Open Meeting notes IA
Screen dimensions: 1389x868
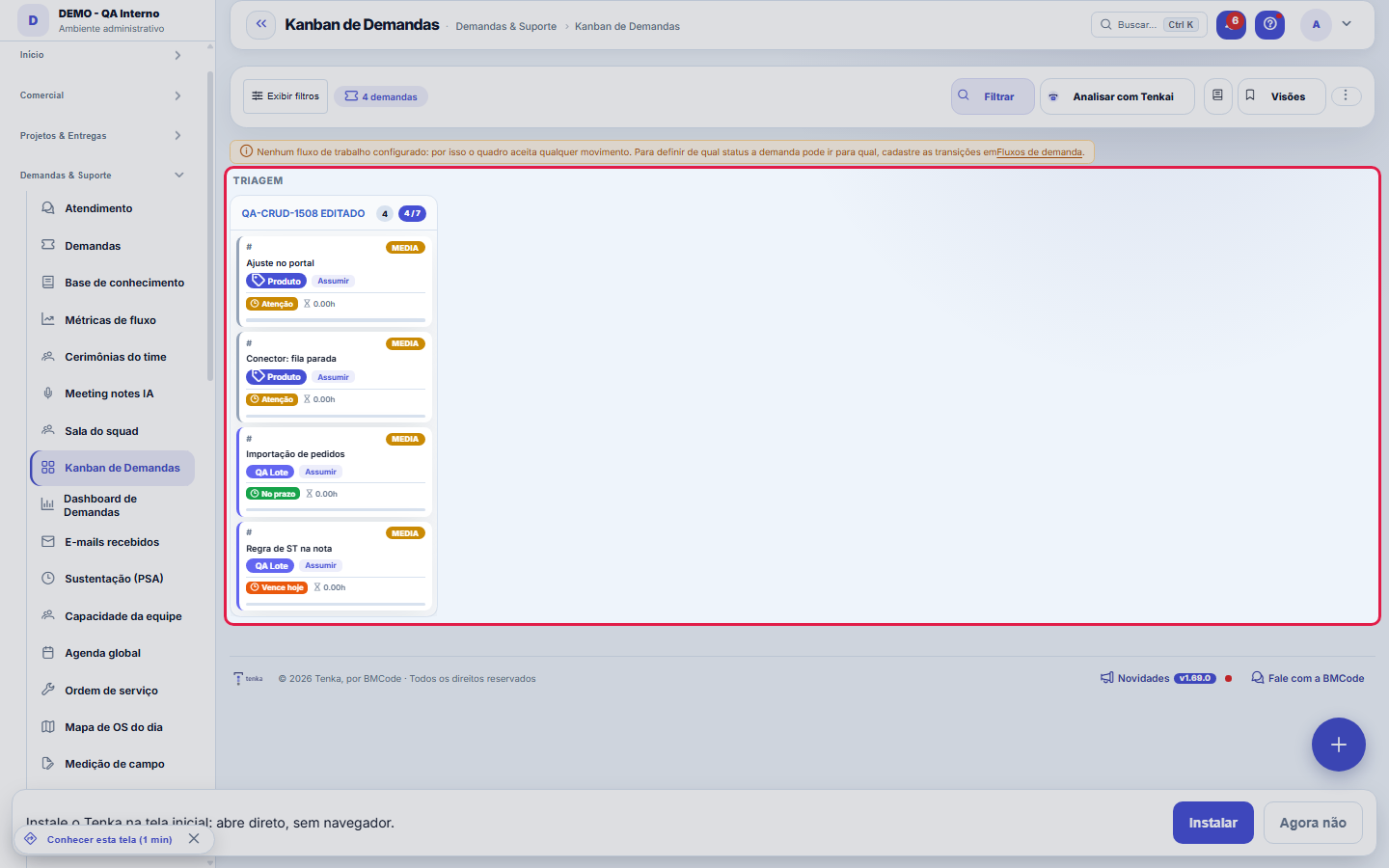[111, 393]
